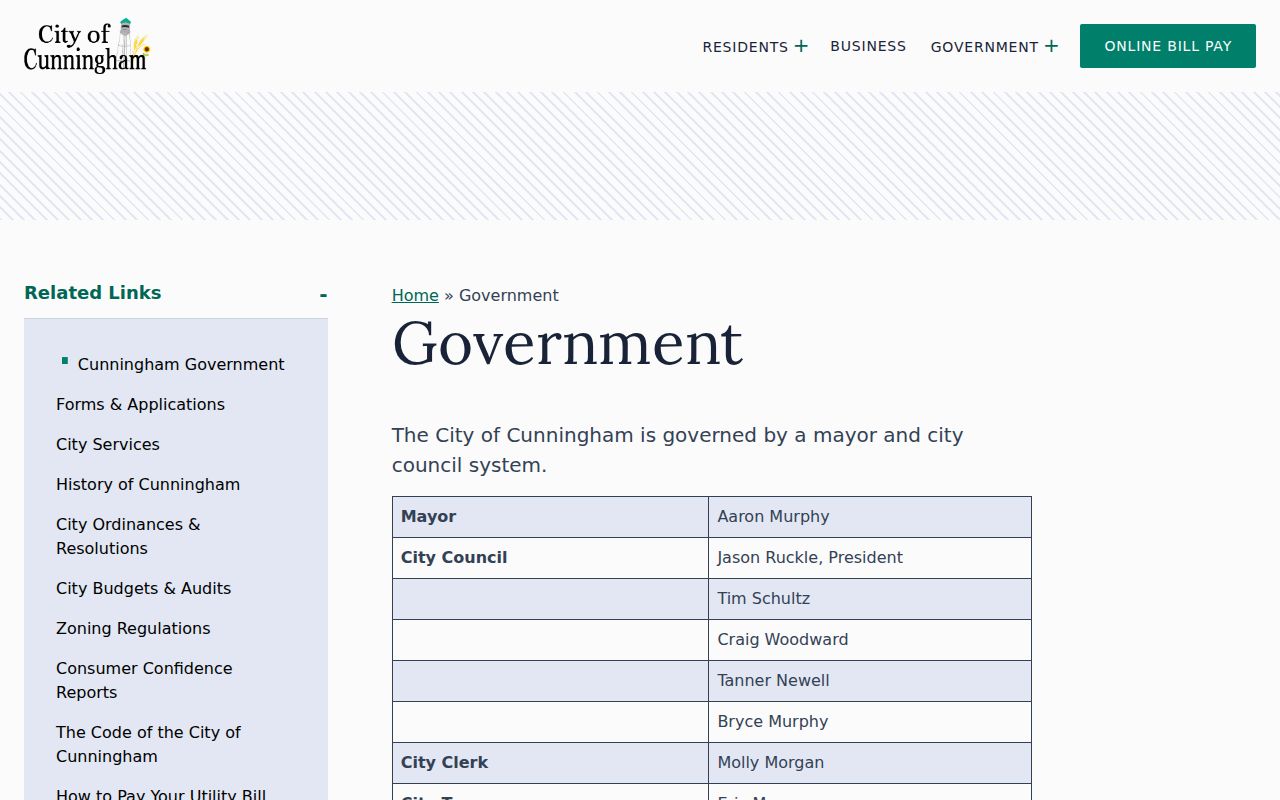This screenshot has width=1280, height=800.
Task: Select the Aaron Murphy table cell
Action: 870,517
